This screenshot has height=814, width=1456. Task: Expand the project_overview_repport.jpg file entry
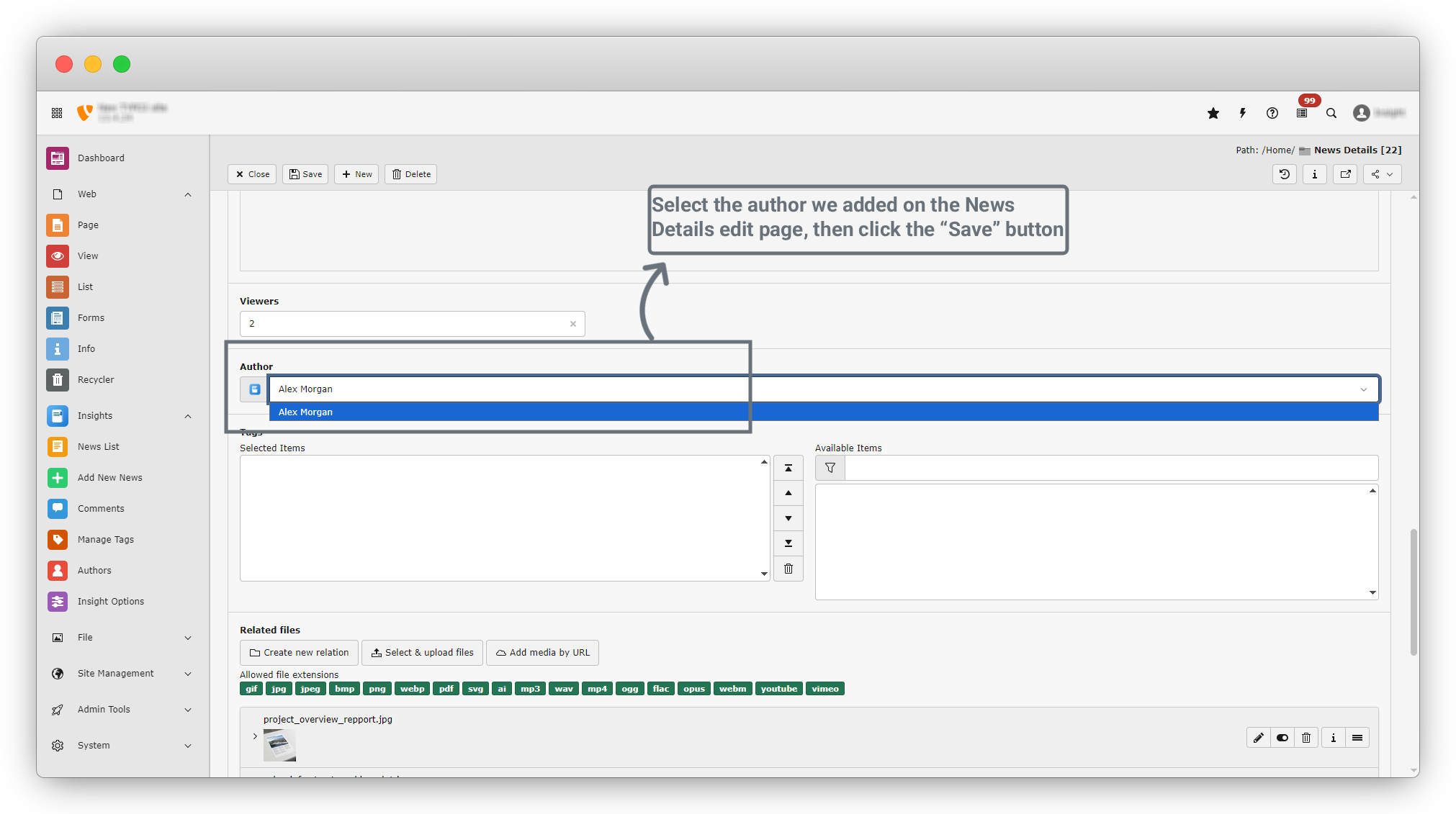point(255,736)
